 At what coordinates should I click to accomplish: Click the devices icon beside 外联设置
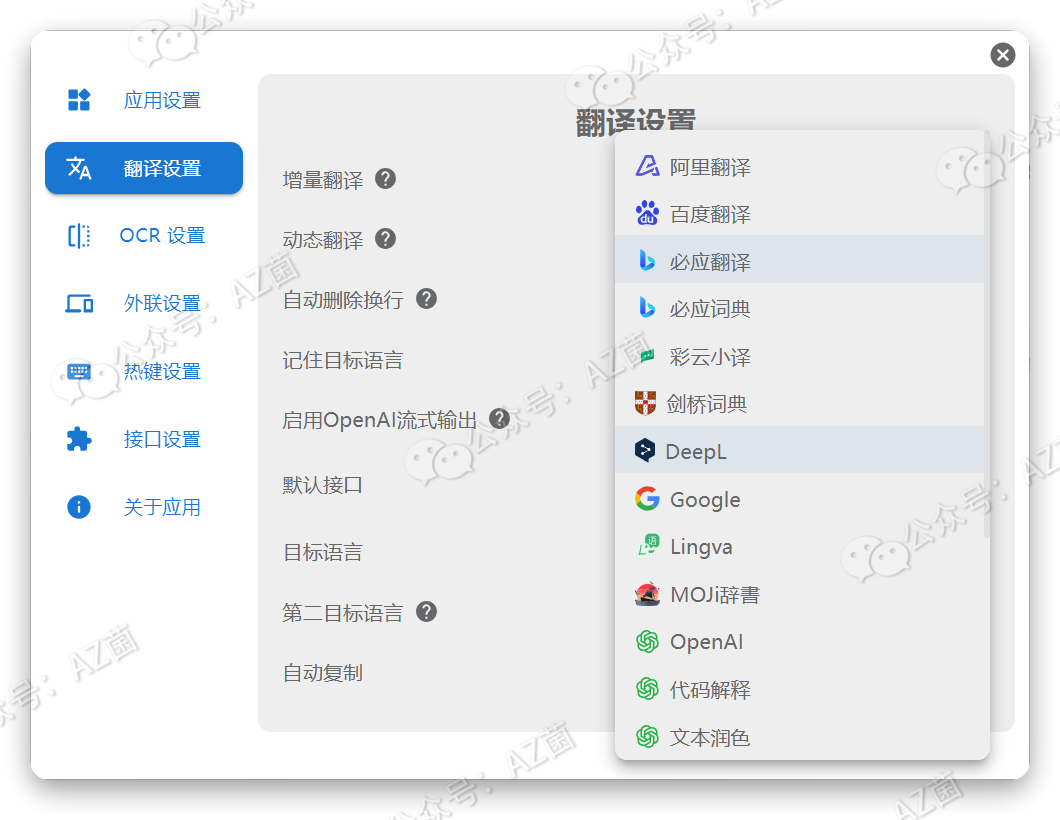[79, 304]
